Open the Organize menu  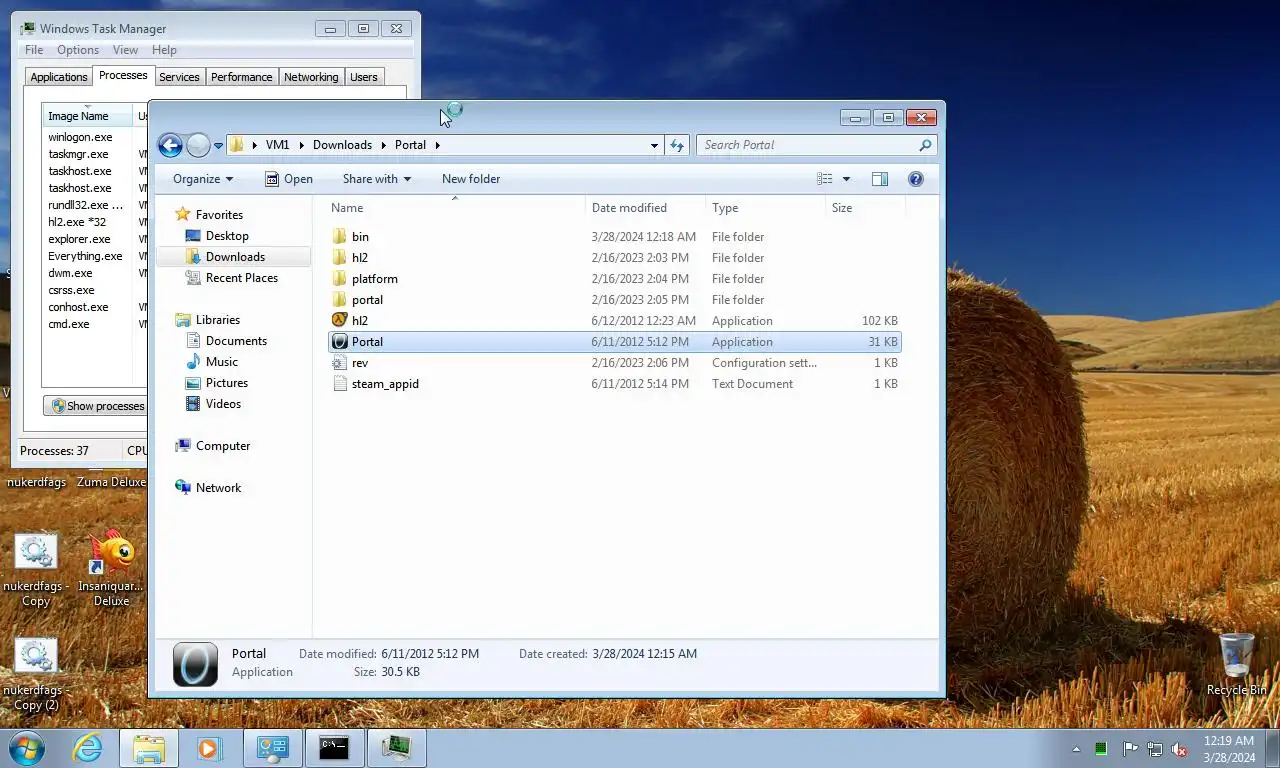[x=203, y=179]
